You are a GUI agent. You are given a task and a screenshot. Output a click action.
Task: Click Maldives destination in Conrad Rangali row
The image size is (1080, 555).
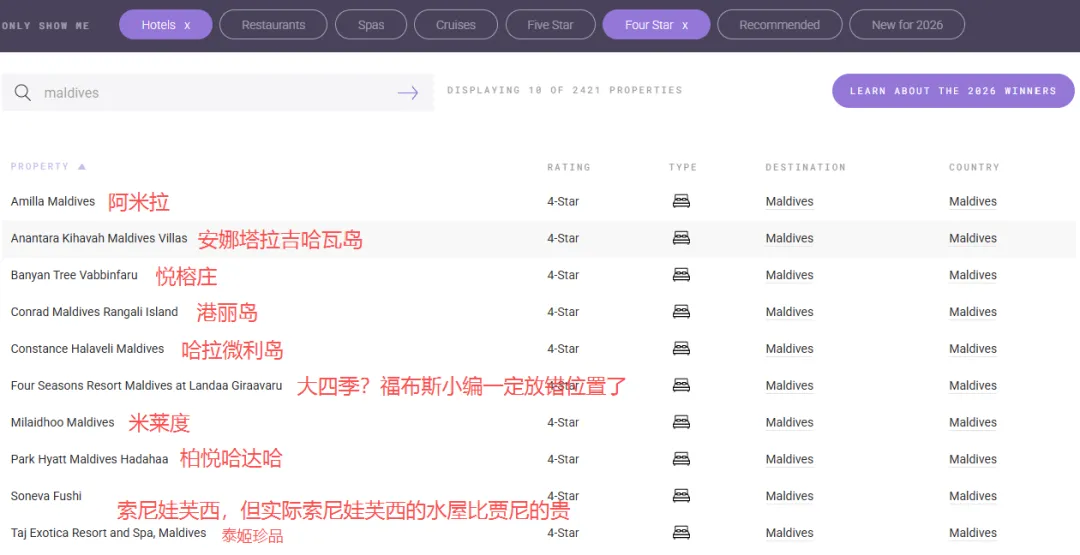click(x=789, y=312)
